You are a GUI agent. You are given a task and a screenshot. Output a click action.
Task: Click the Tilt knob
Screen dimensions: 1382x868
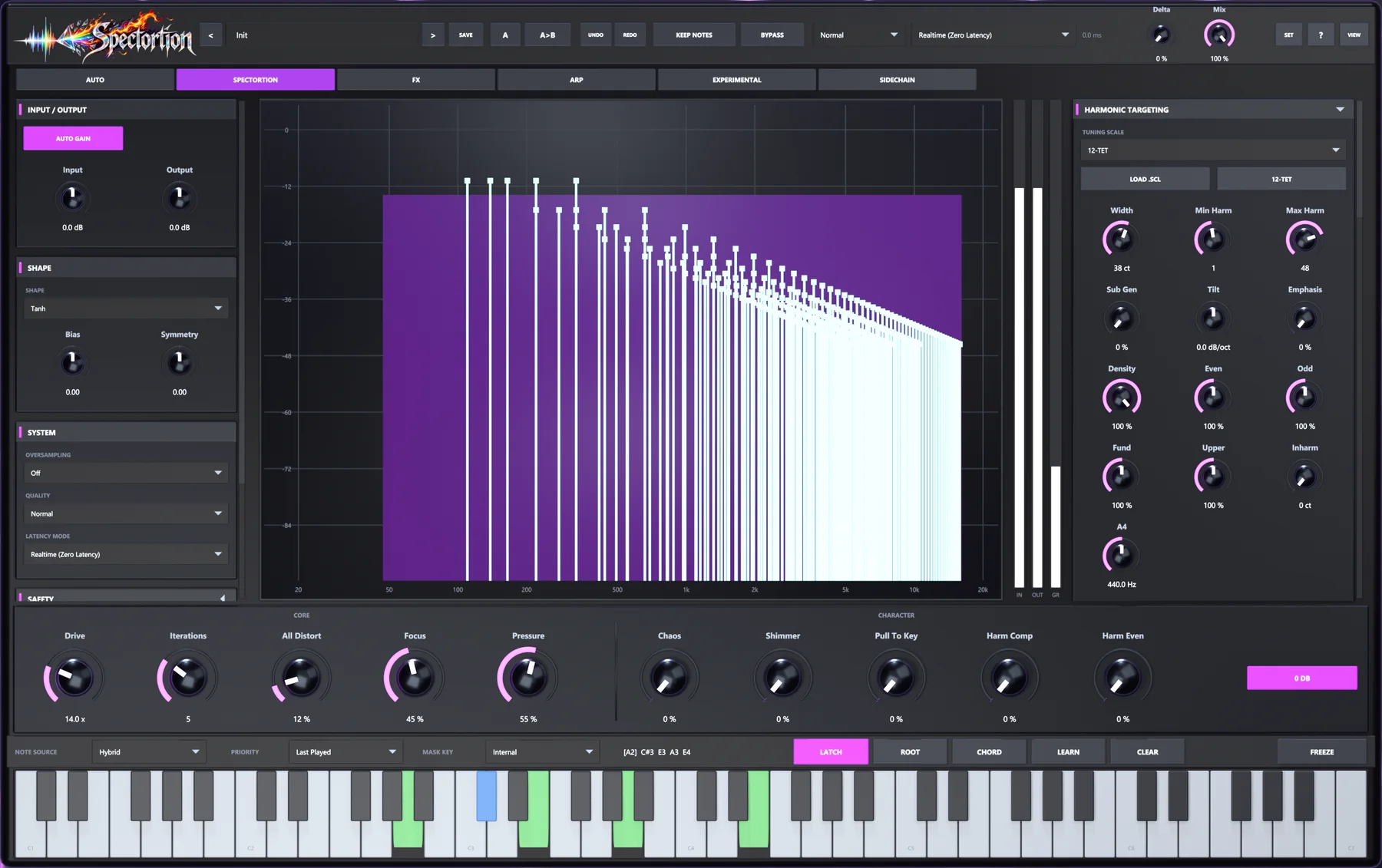coord(1213,318)
